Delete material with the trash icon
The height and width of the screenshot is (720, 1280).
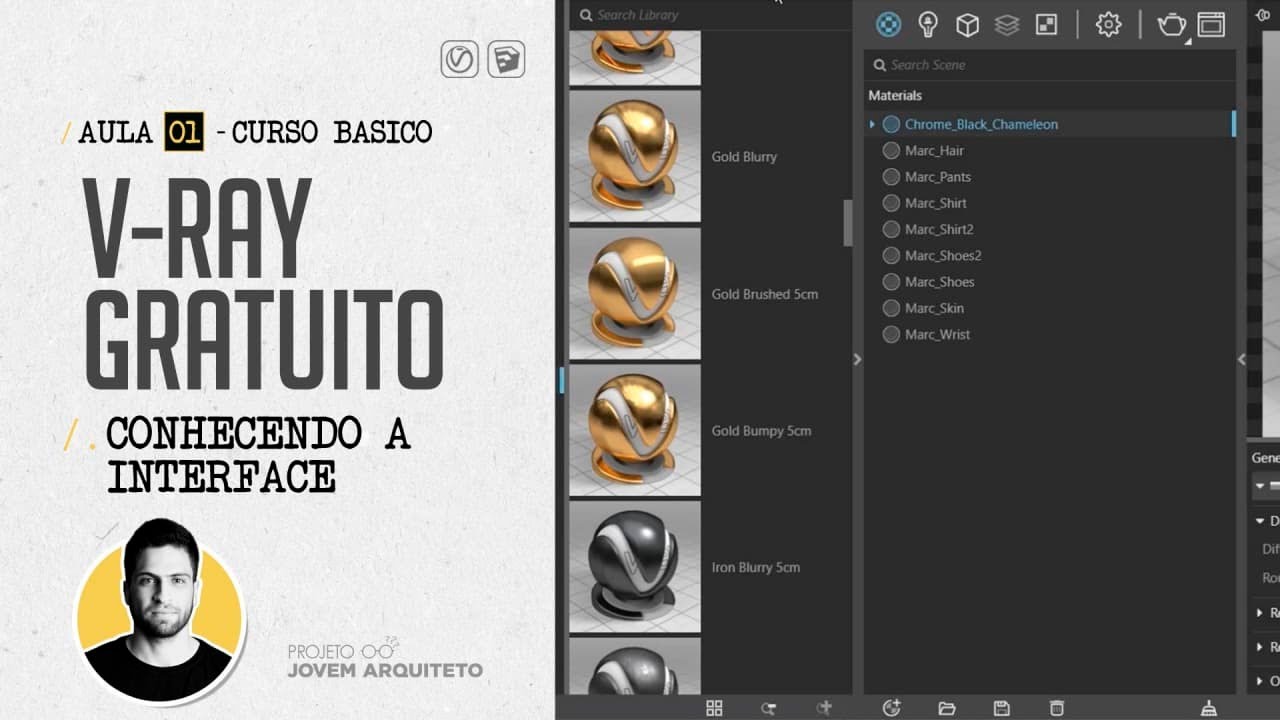tap(1057, 708)
